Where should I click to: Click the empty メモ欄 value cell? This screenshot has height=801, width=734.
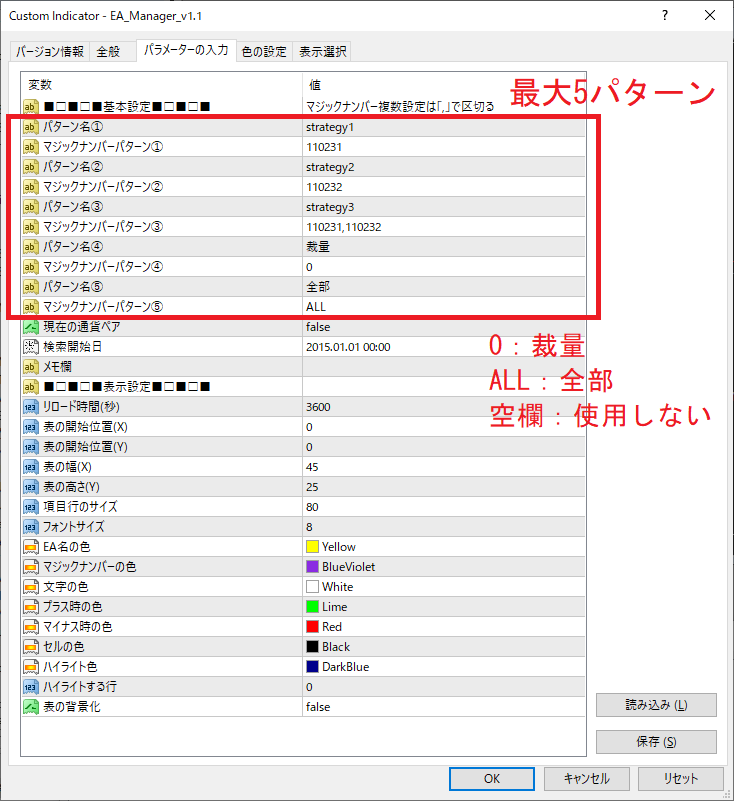point(444,366)
